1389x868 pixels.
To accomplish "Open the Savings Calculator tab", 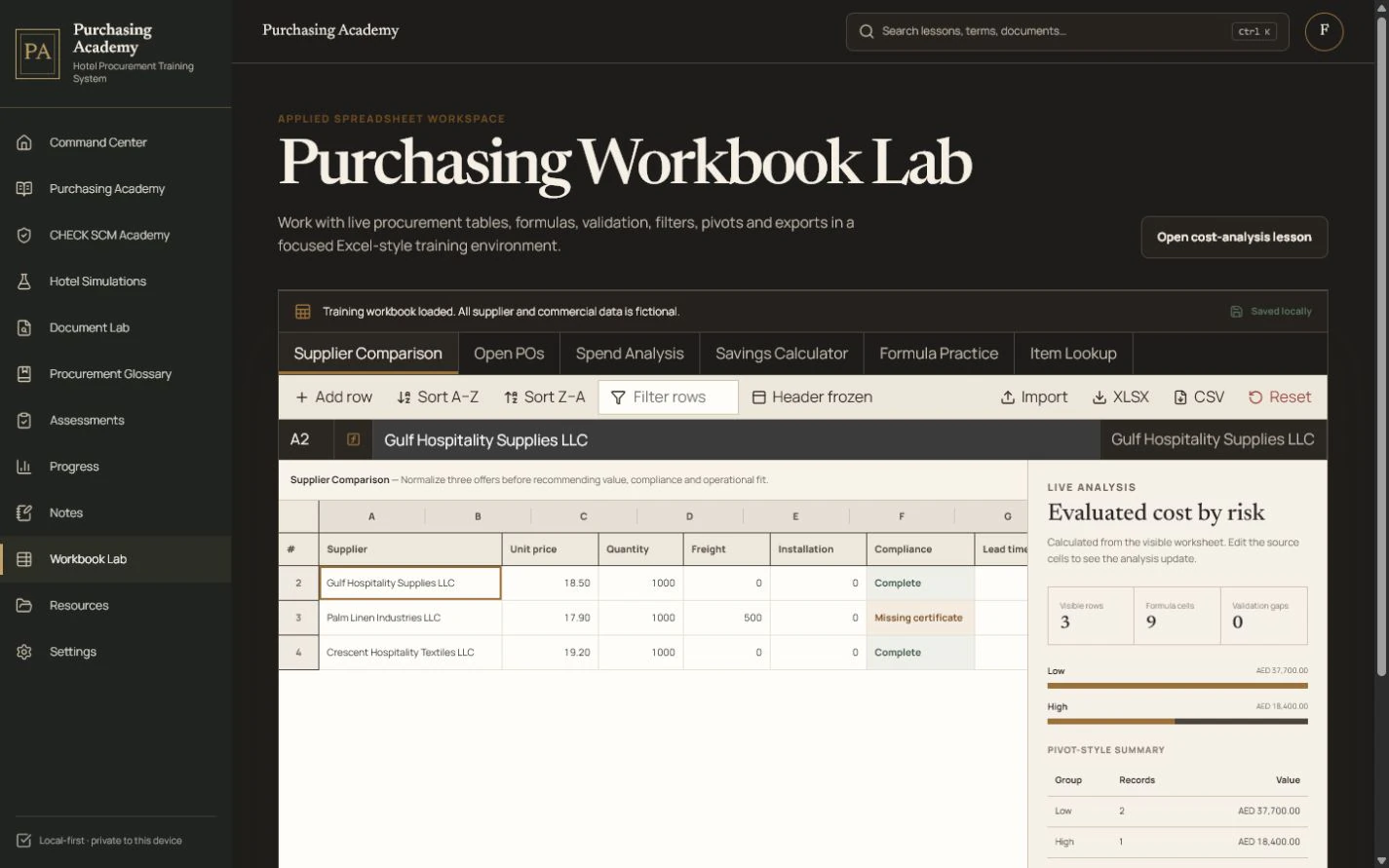I will pyautogui.click(x=782, y=354).
